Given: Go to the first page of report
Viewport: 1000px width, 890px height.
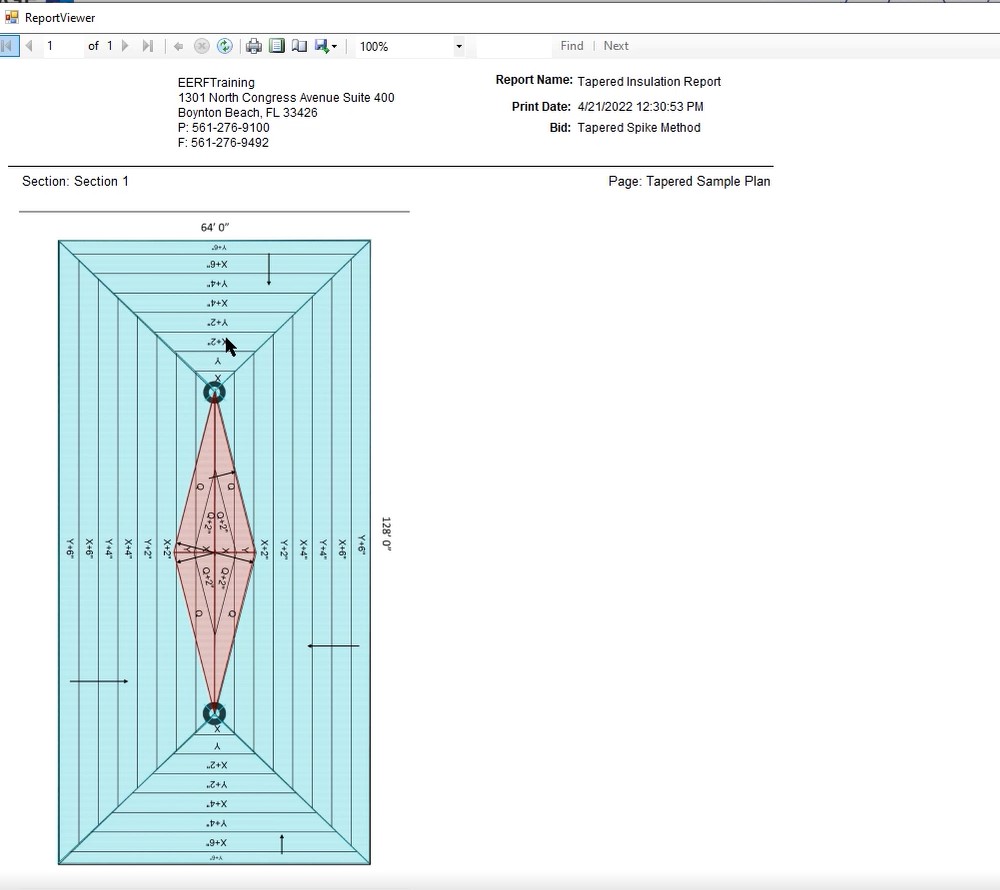Looking at the screenshot, I should click(x=9, y=46).
